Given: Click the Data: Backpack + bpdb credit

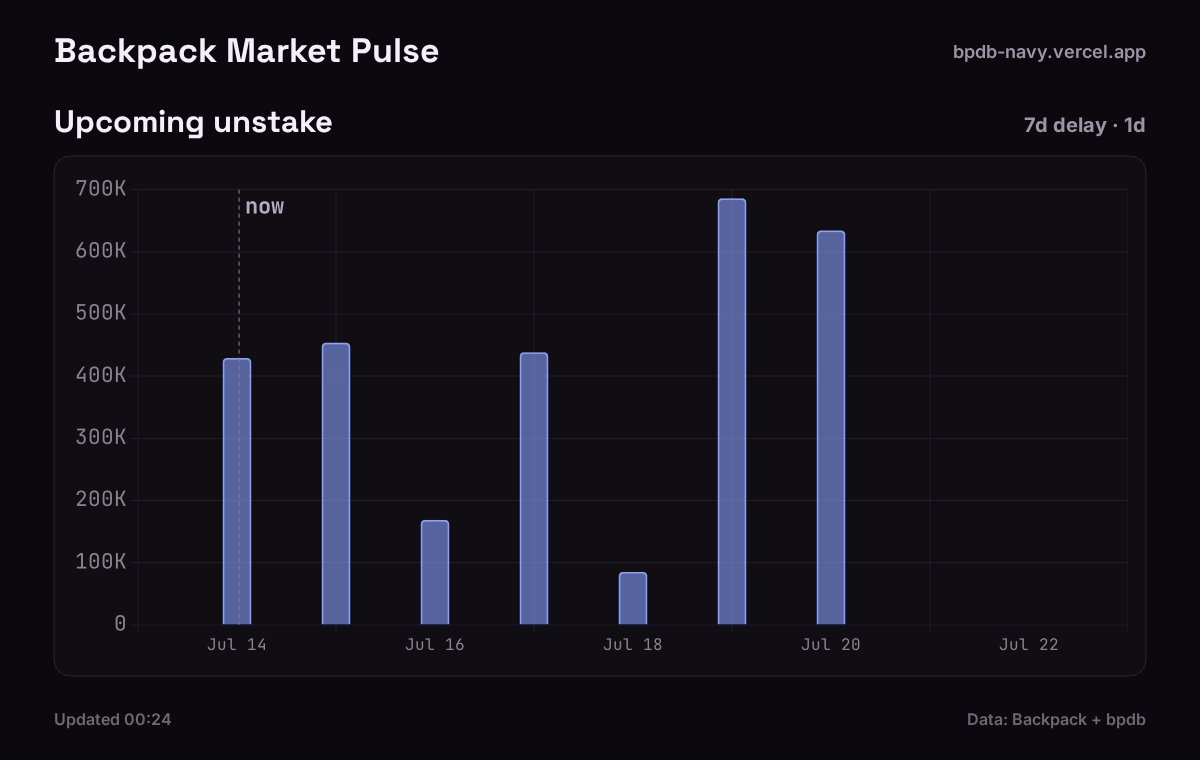Looking at the screenshot, I should pyautogui.click(x=1056, y=719).
